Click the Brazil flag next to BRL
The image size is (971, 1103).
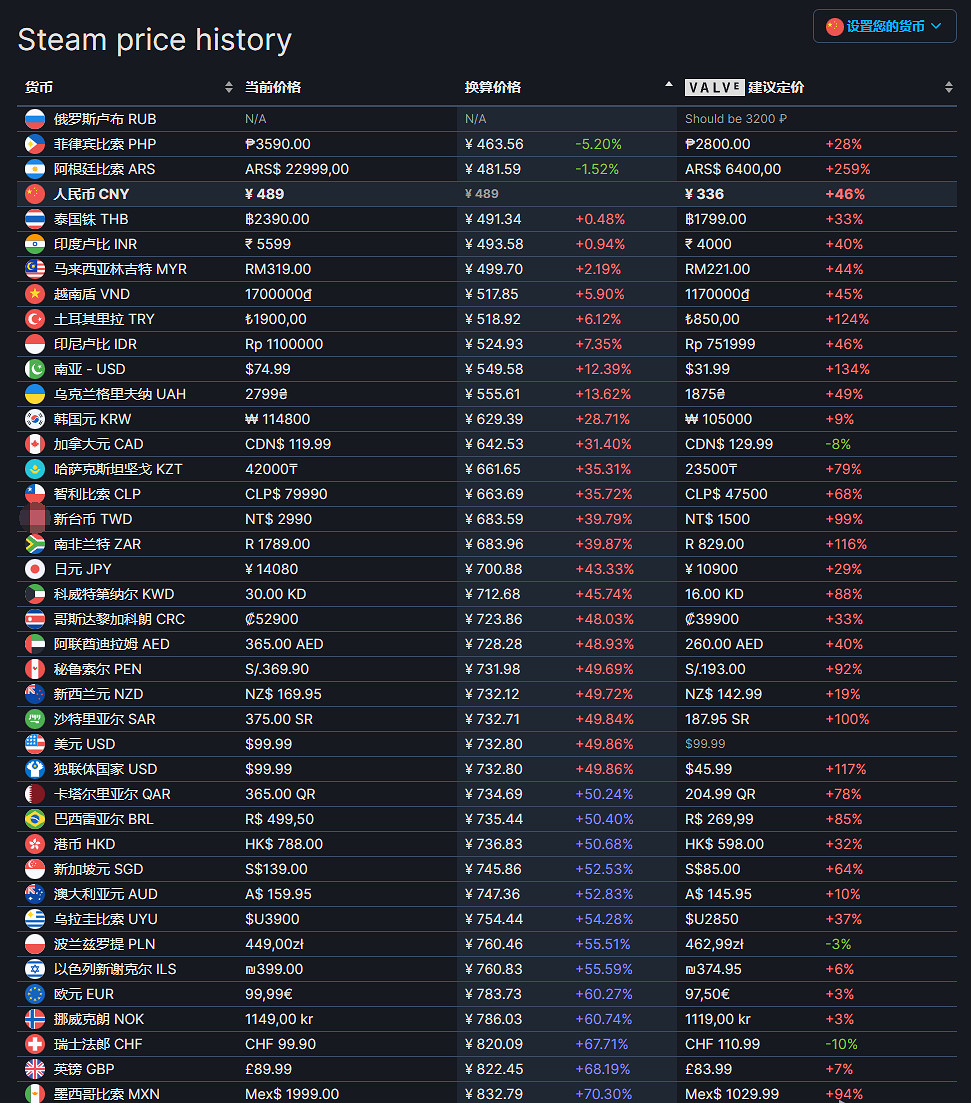click(x=35, y=819)
